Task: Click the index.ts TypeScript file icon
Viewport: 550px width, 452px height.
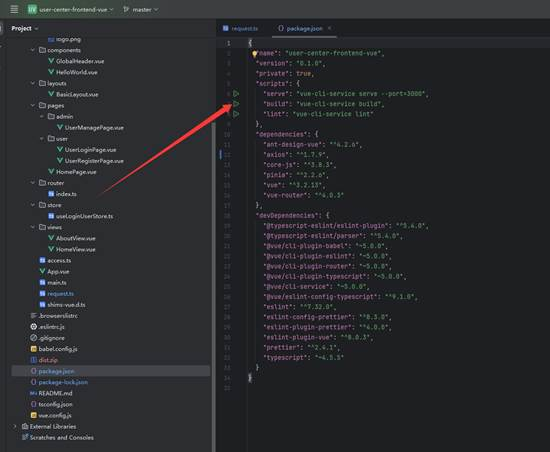Action: pyautogui.click(x=51, y=194)
